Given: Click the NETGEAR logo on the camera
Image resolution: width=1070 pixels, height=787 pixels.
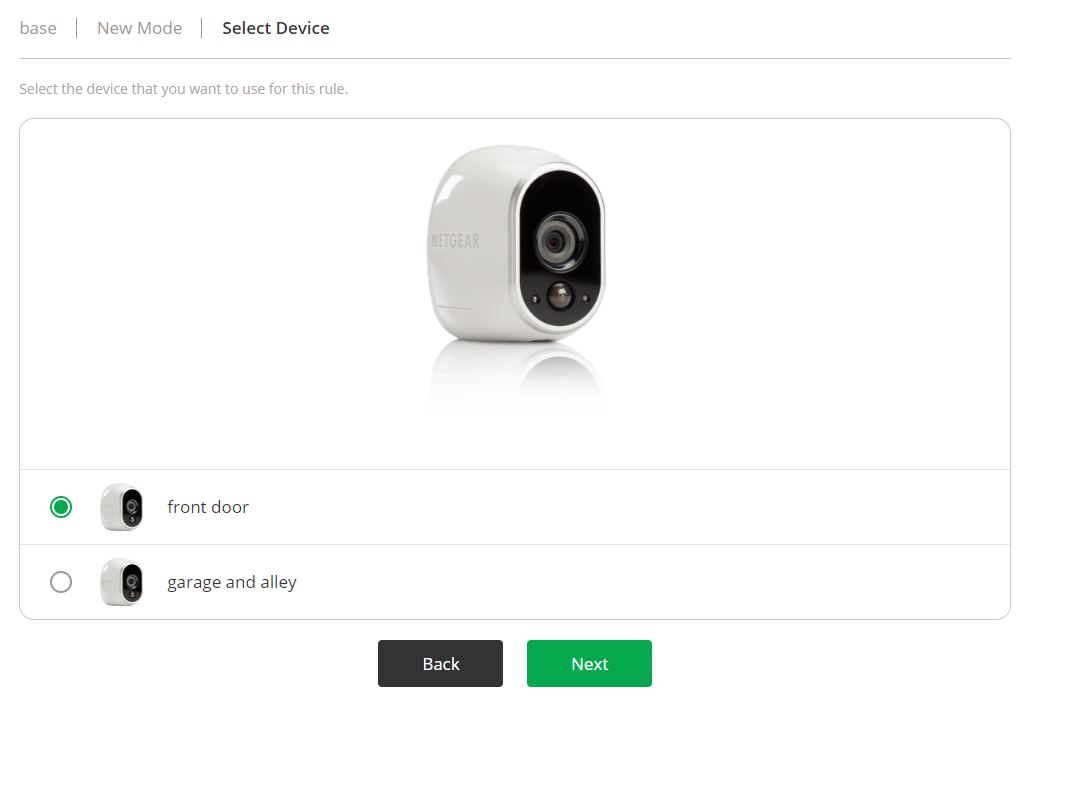Looking at the screenshot, I should coord(456,240).
